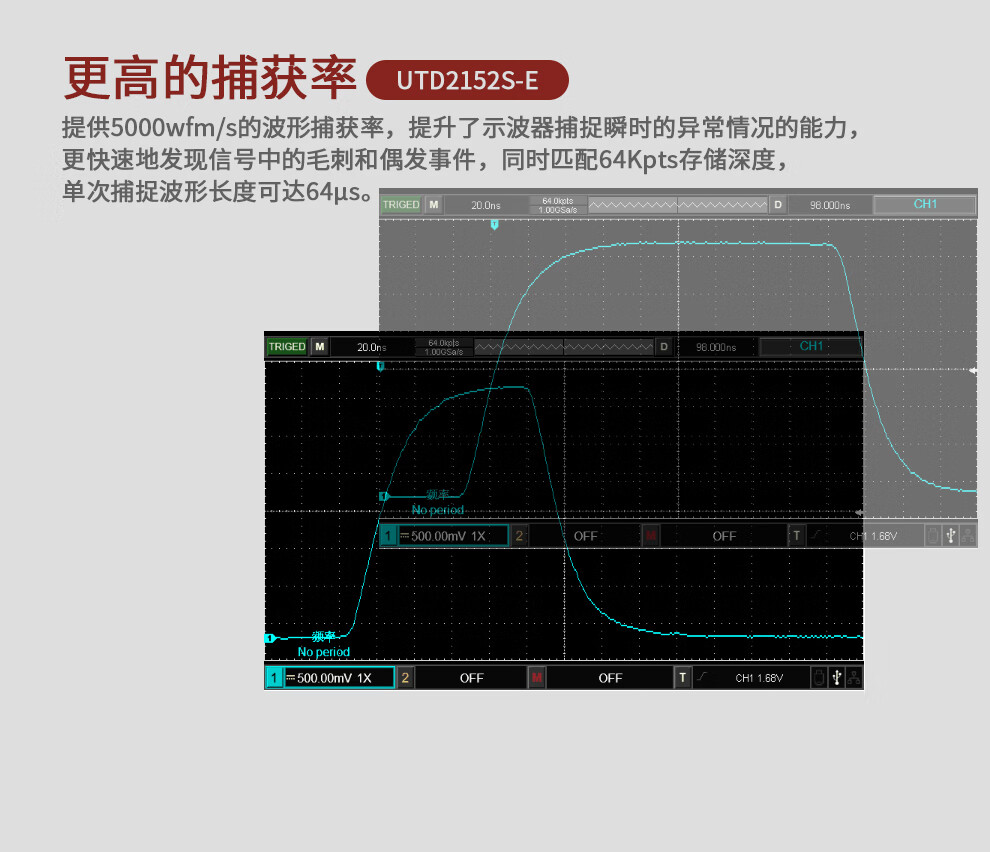This screenshot has width=990, height=852.
Task: Click the M timebase icon in gray screen
Action: (x=434, y=205)
